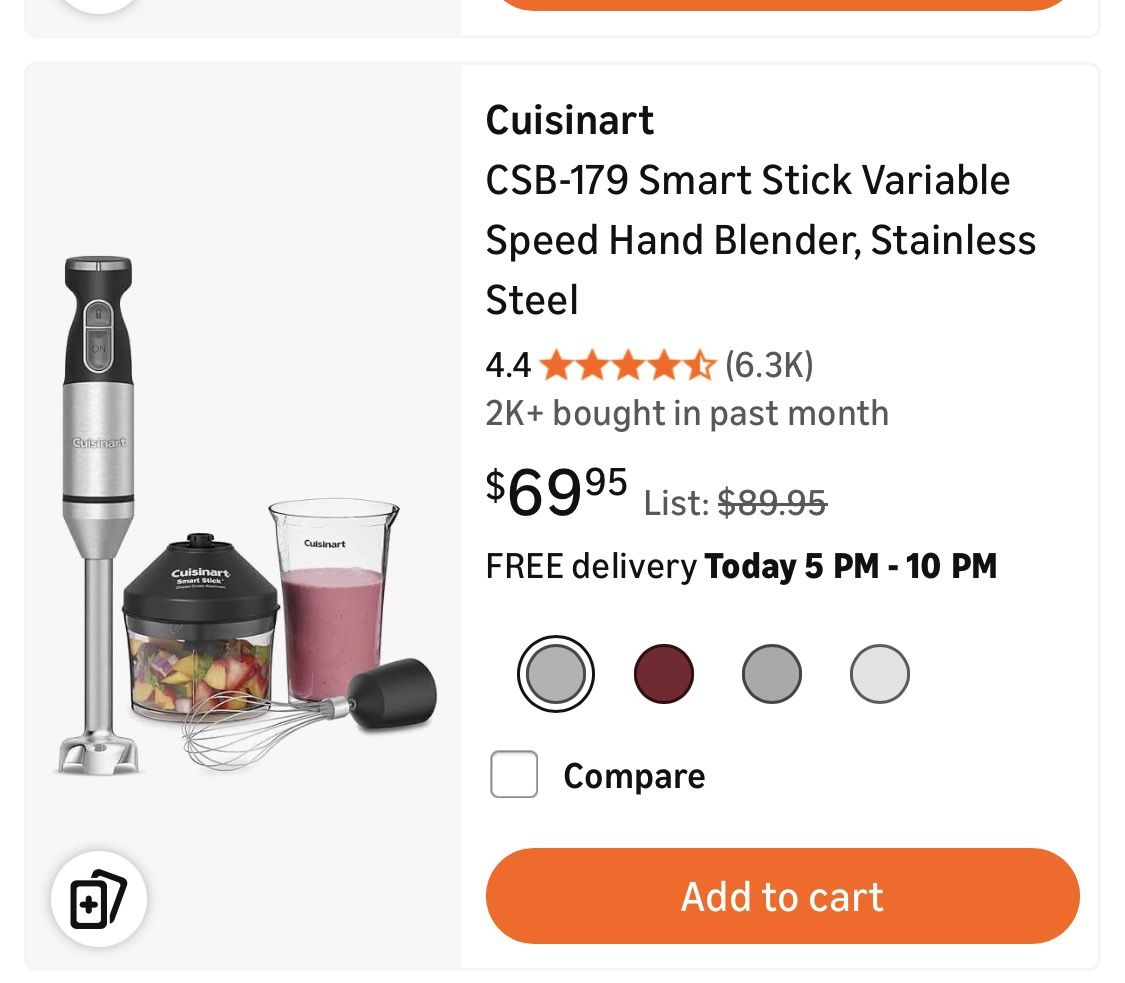Check the Compare checkbox
The width and height of the screenshot is (1125, 983).
click(x=514, y=775)
